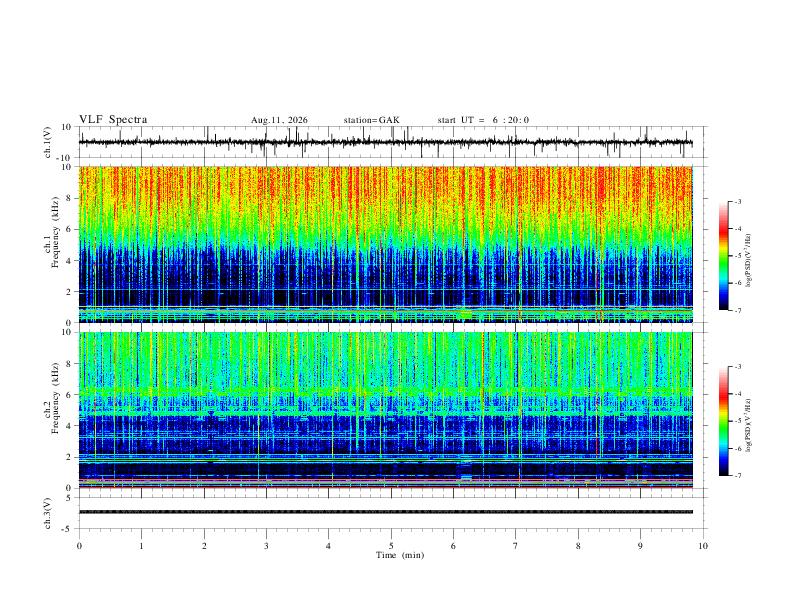This screenshot has height=612, width=792.
Task: Click the 10 minute tick on time axis
Action: (703, 546)
